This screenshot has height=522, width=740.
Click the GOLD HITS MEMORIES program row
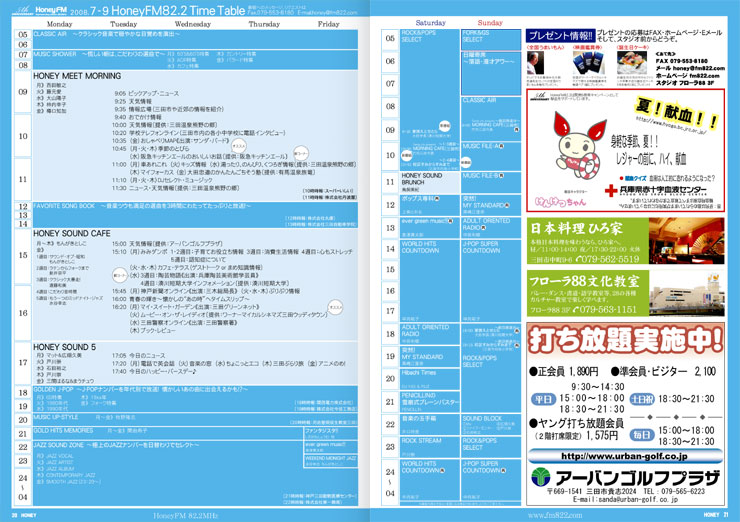[x=168, y=433]
